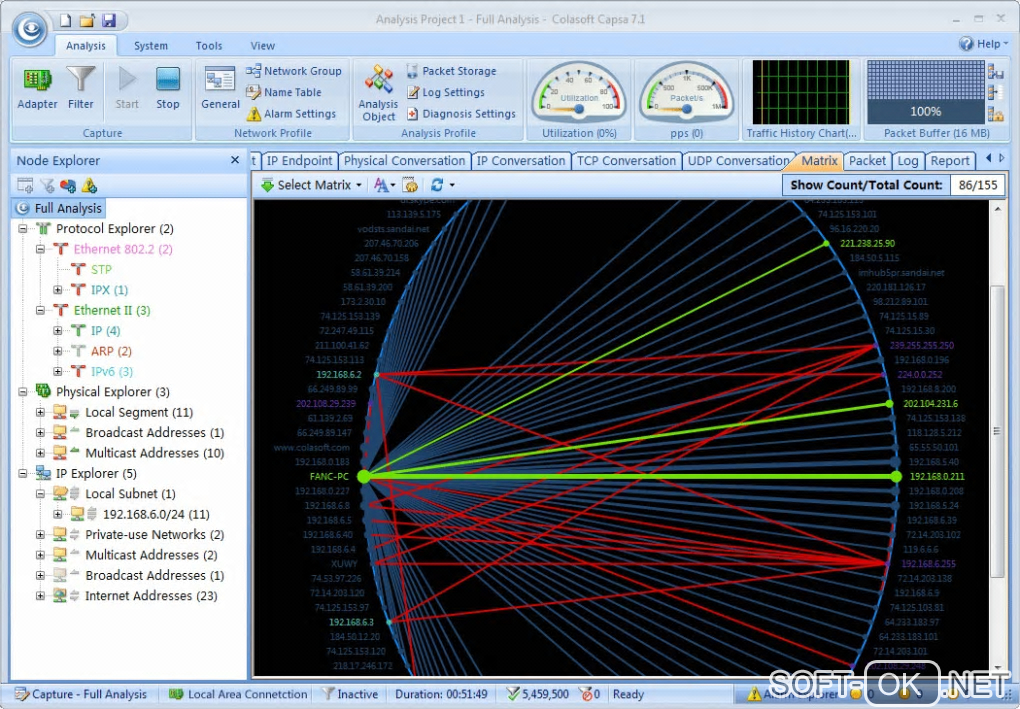Viewport: 1020px width, 709px height.
Task: Switch to the System ribbon tab
Action: (151, 46)
